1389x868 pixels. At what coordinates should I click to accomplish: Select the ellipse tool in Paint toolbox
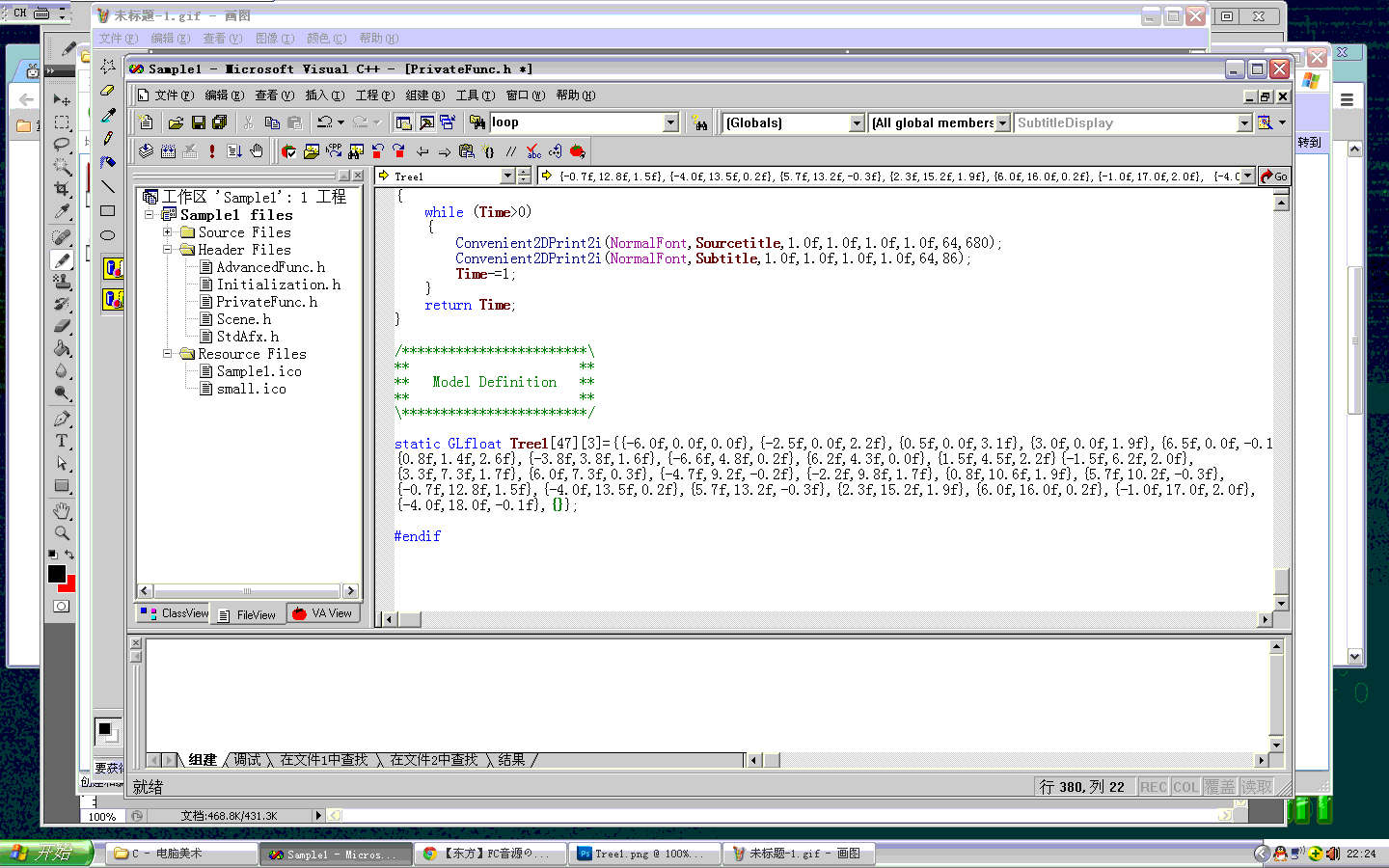[108, 235]
